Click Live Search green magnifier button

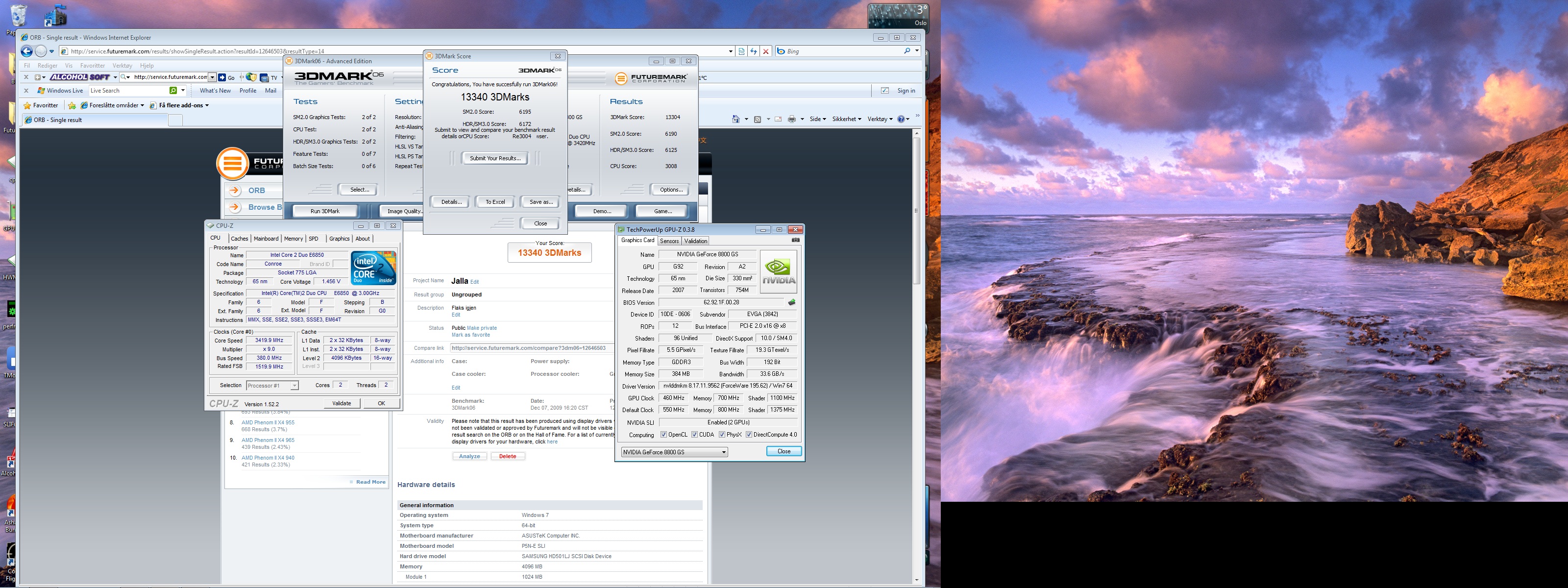coord(173,91)
